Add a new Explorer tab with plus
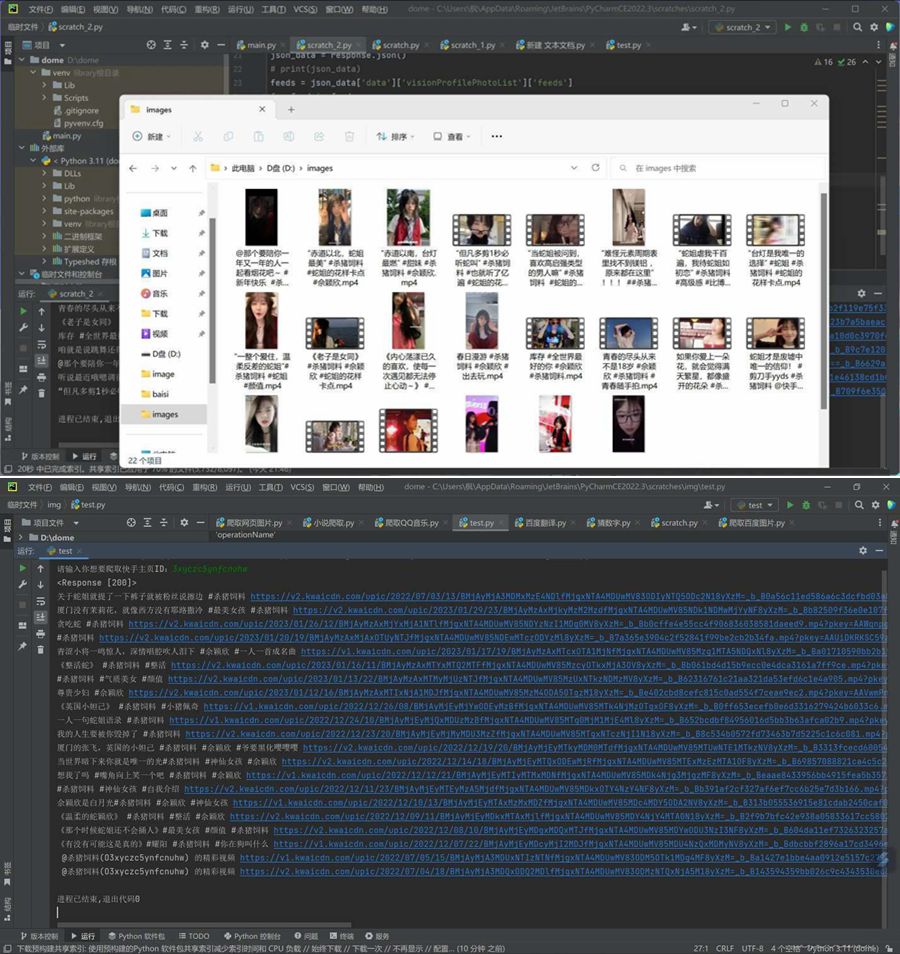The image size is (900, 954). (x=291, y=109)
